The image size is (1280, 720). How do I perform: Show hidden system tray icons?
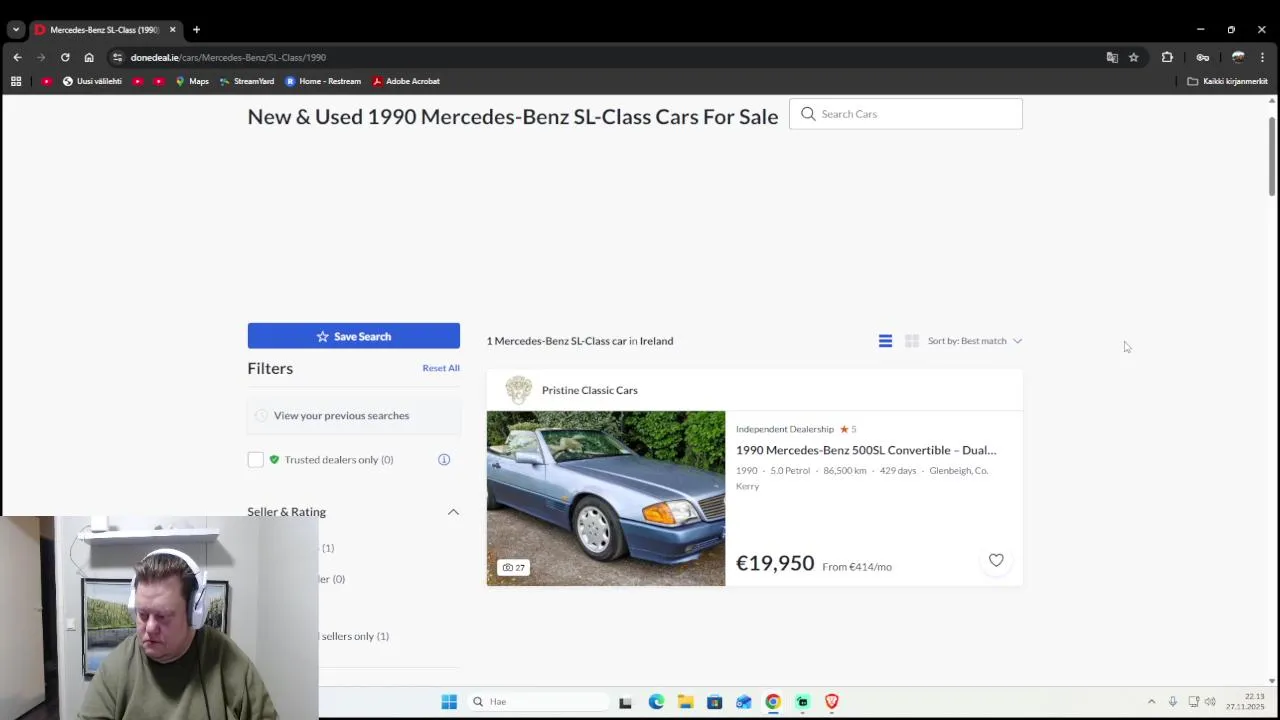coord(1151,702)
